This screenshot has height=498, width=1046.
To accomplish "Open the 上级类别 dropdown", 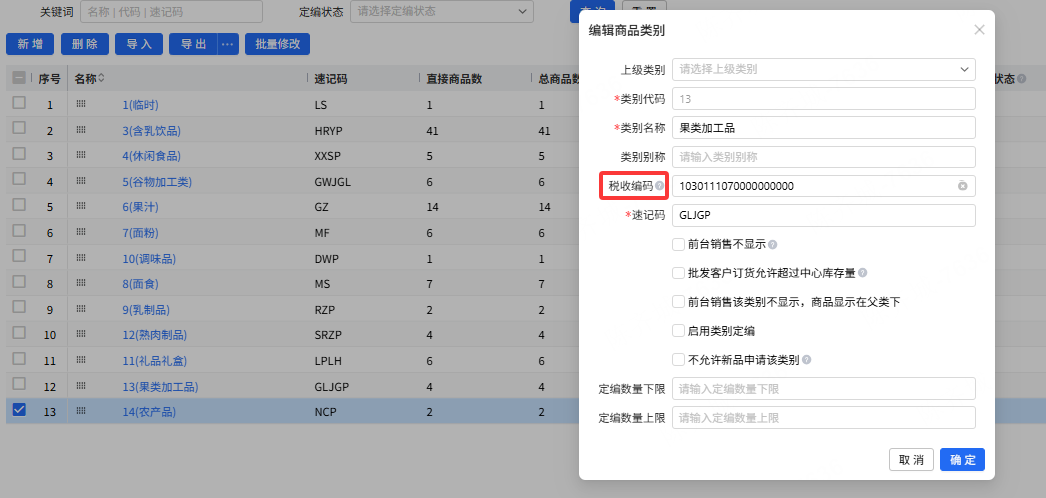I will pyautogui.click(x=824, y=69).
